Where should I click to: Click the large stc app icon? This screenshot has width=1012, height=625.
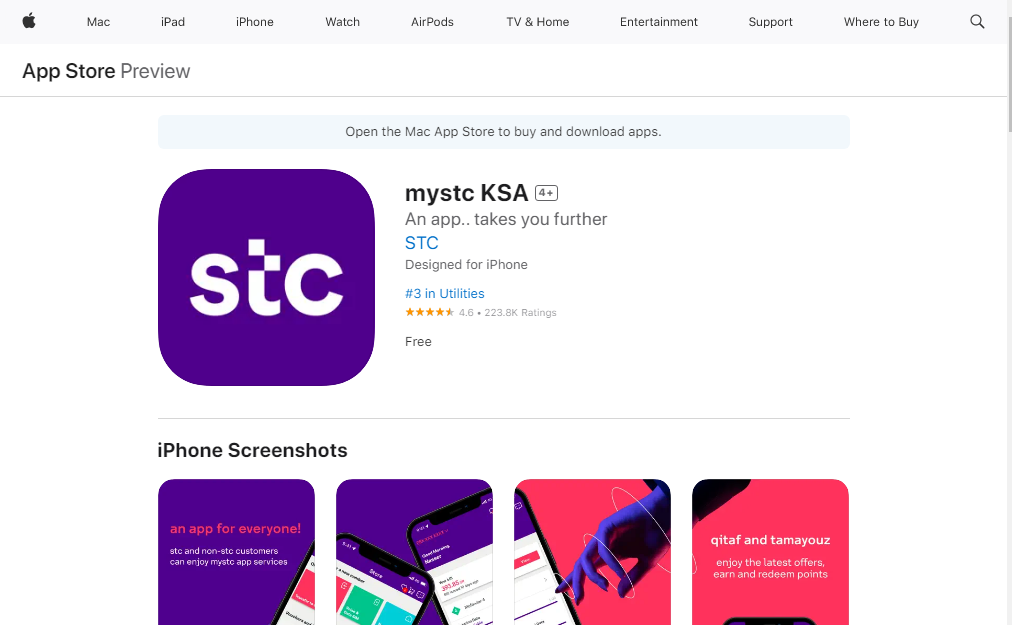tap(266, 278)
